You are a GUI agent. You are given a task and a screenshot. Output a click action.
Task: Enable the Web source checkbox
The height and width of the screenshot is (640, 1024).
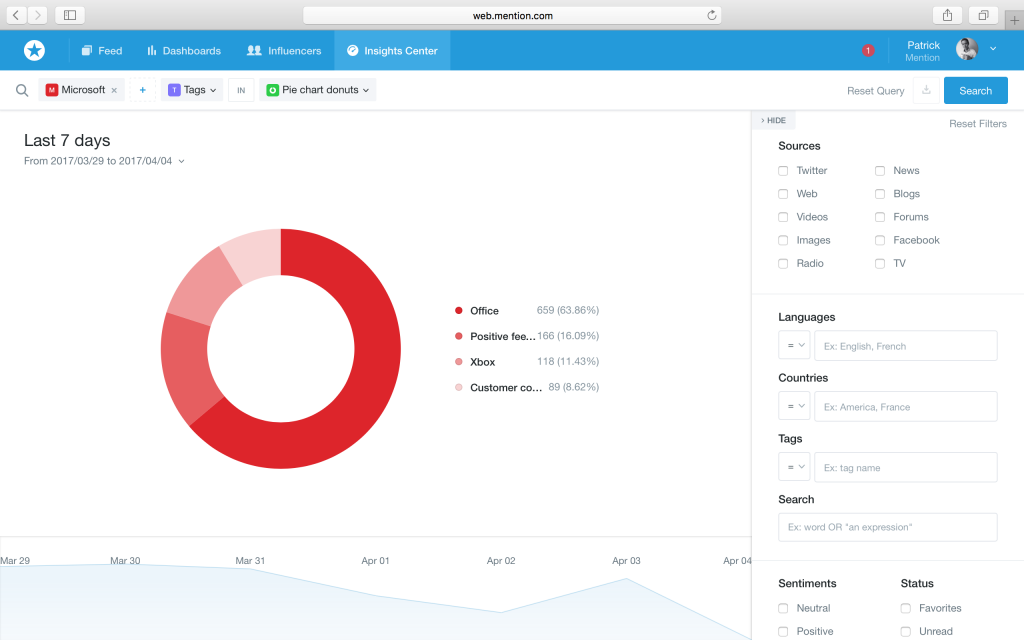tap(783, 194)
